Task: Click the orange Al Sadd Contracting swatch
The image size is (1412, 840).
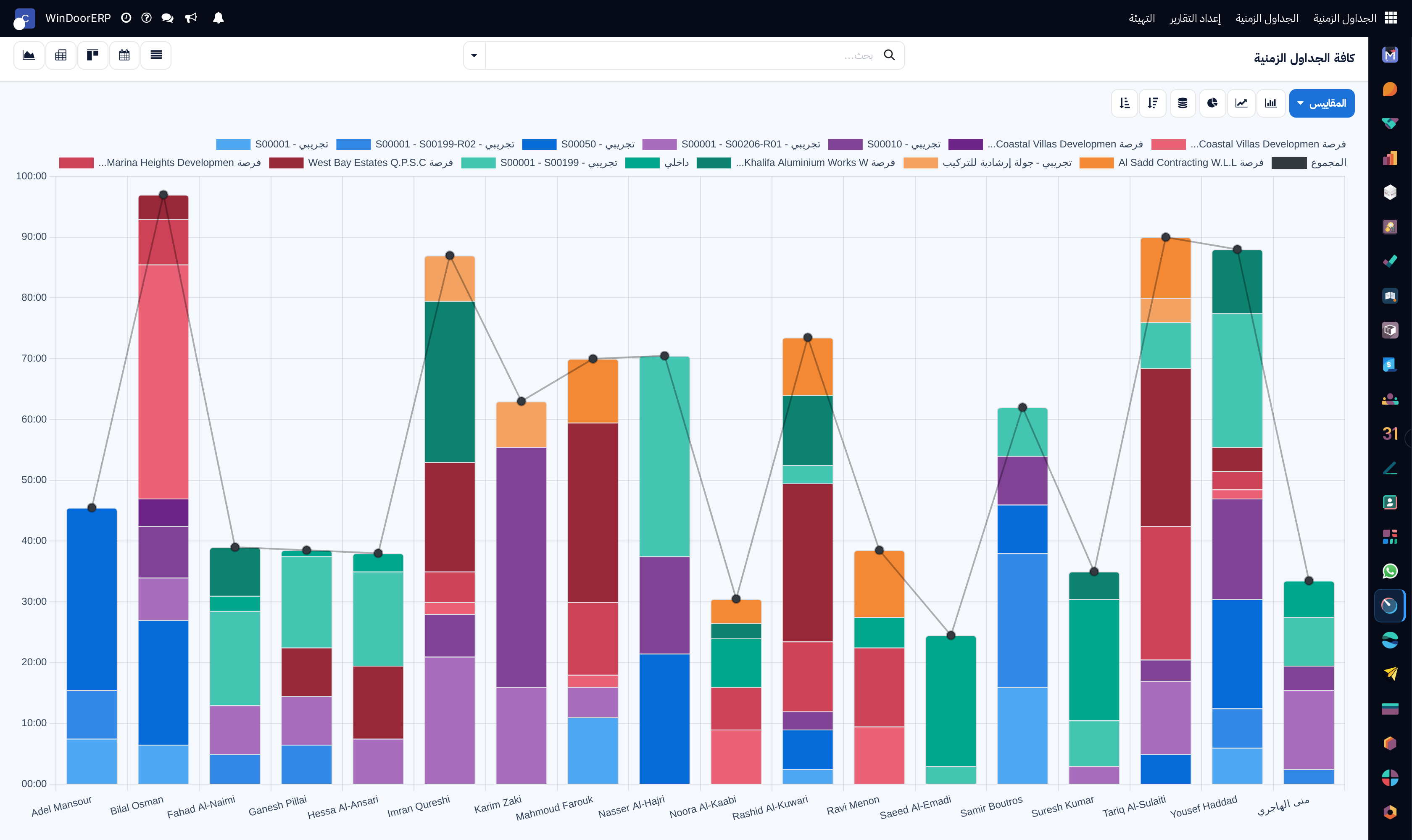Action: coord(1096,163)
